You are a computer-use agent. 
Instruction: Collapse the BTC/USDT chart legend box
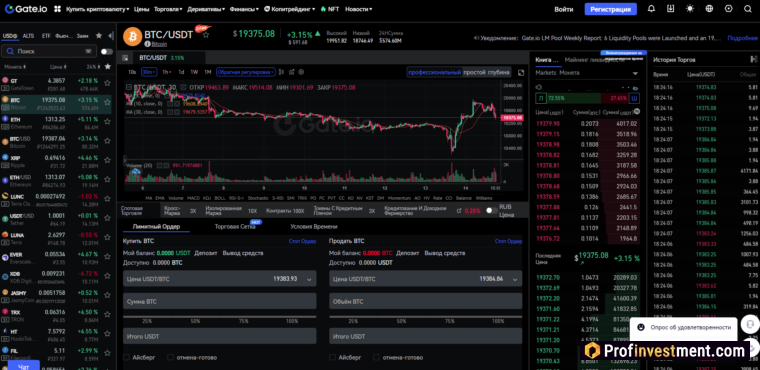[x=129, y=87]
